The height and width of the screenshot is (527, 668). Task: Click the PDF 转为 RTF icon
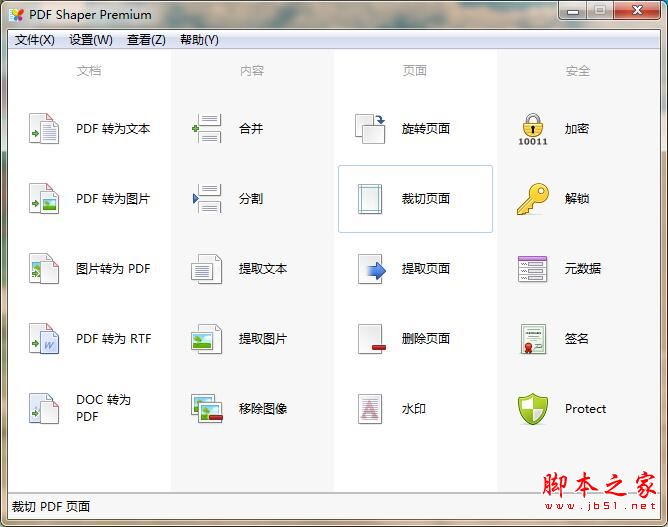click(x=44, y=339)
